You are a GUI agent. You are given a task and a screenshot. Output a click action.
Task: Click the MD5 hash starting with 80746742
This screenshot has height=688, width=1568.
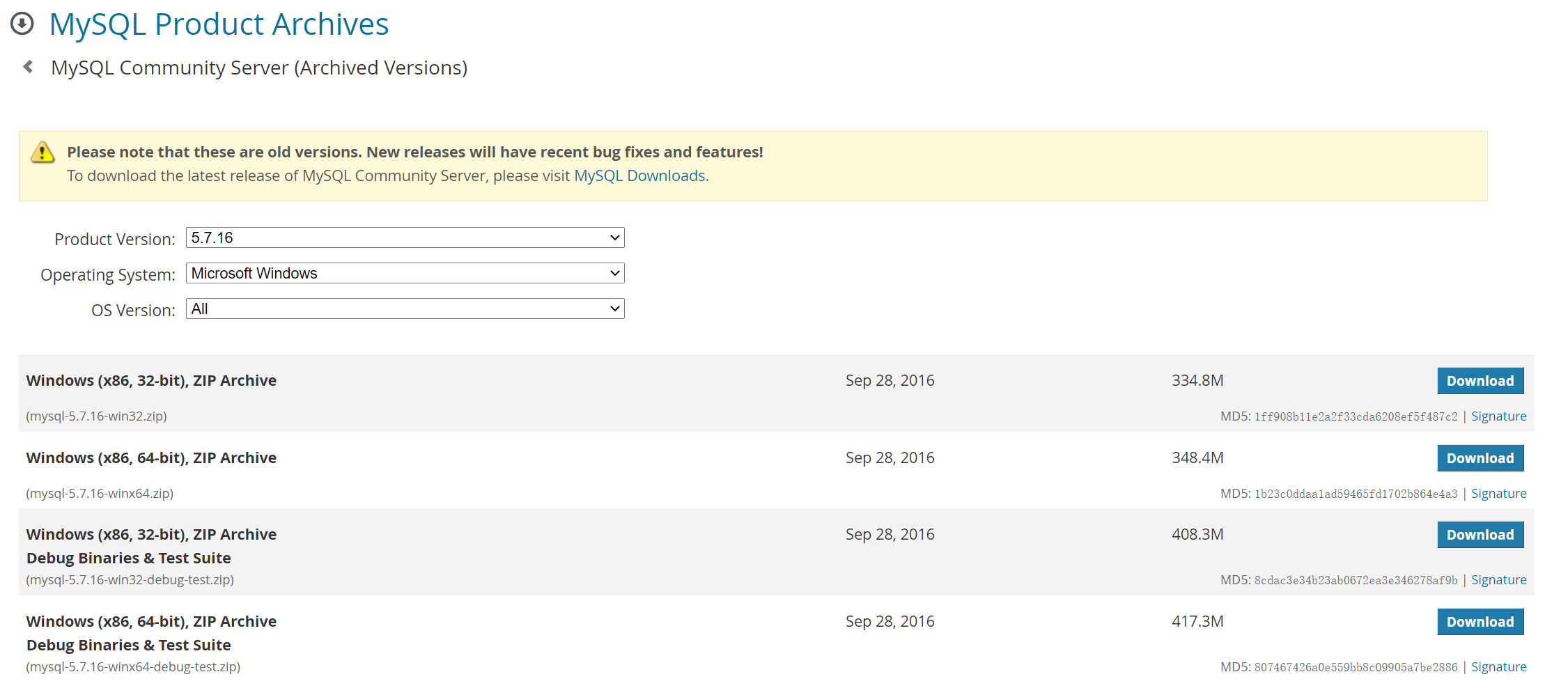(1356, 667)
